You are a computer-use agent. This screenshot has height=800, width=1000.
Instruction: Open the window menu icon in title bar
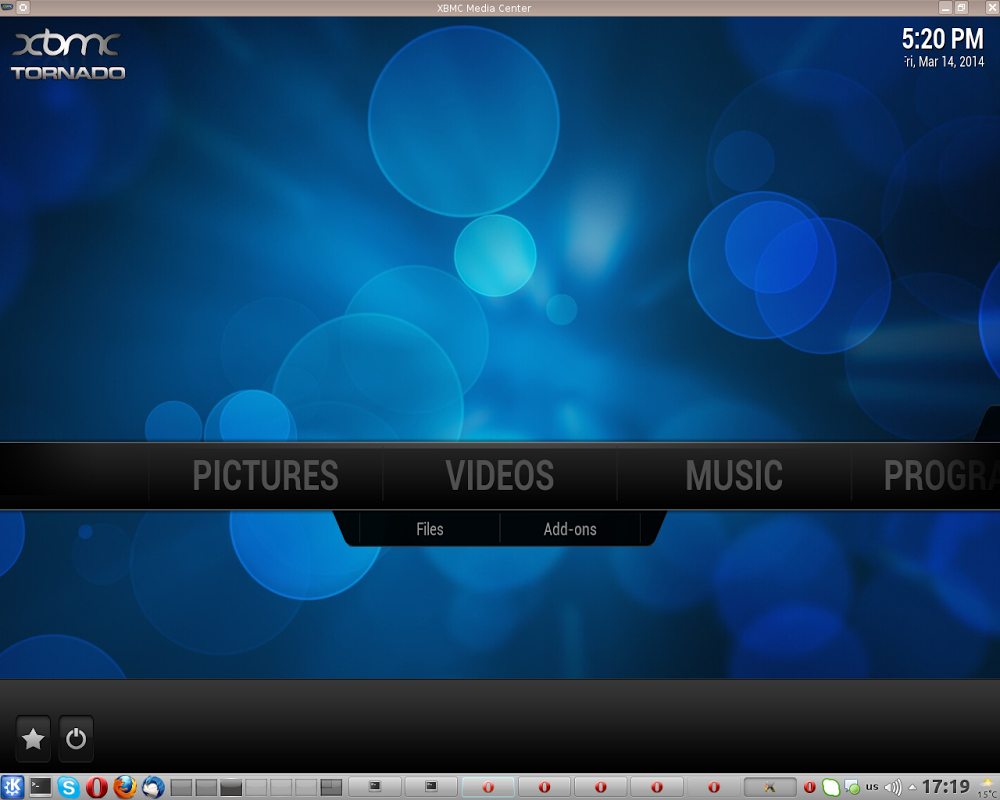pyautogui.click(x=7, y=8)
